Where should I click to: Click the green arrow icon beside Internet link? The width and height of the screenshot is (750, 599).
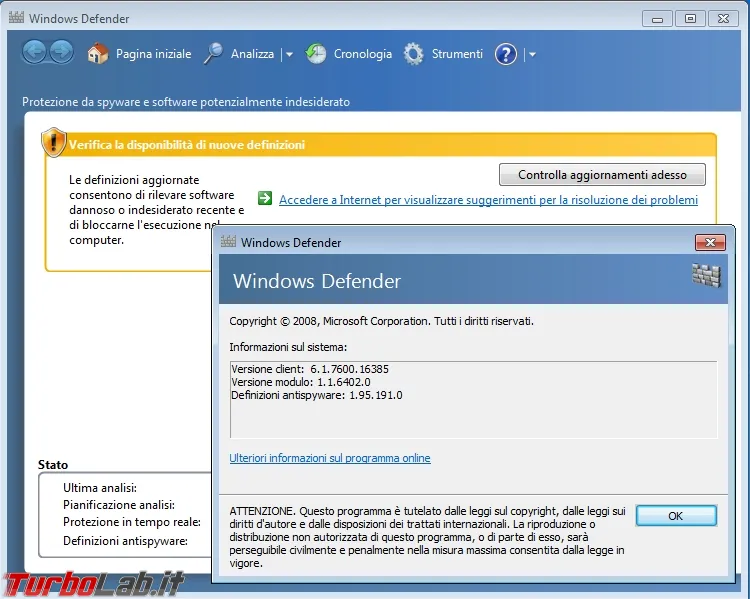coord(265,198)
